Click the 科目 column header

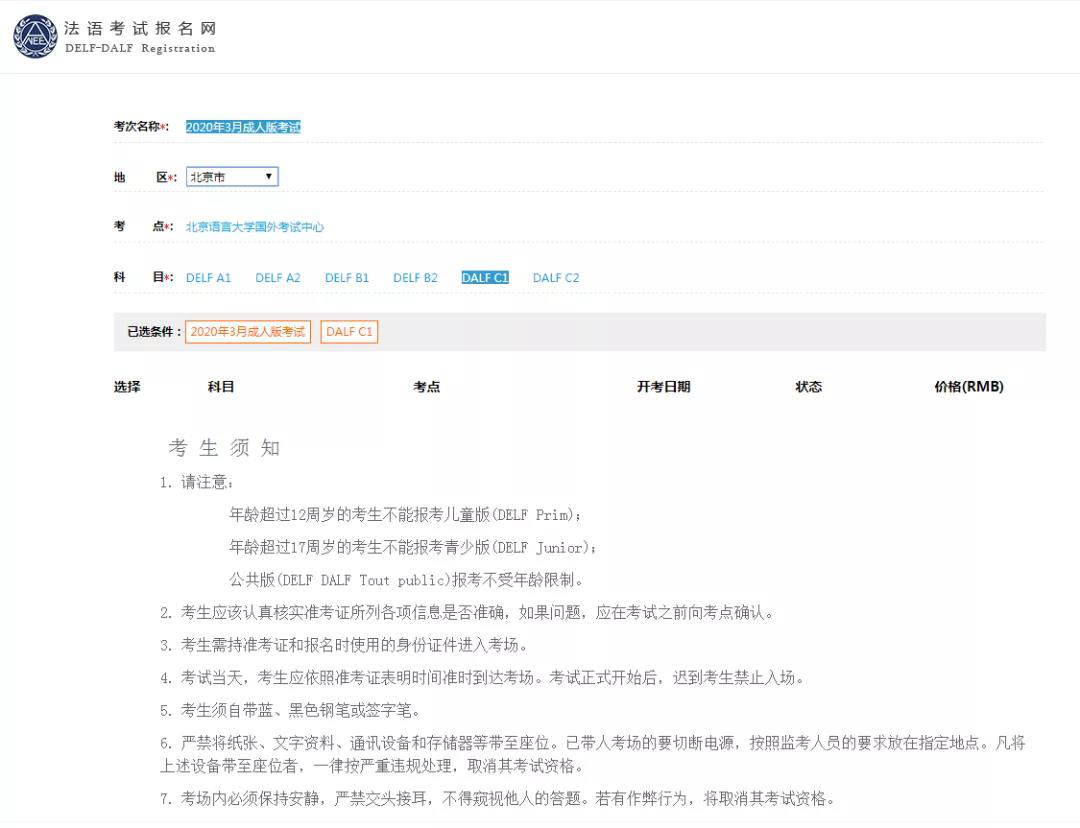221,386
